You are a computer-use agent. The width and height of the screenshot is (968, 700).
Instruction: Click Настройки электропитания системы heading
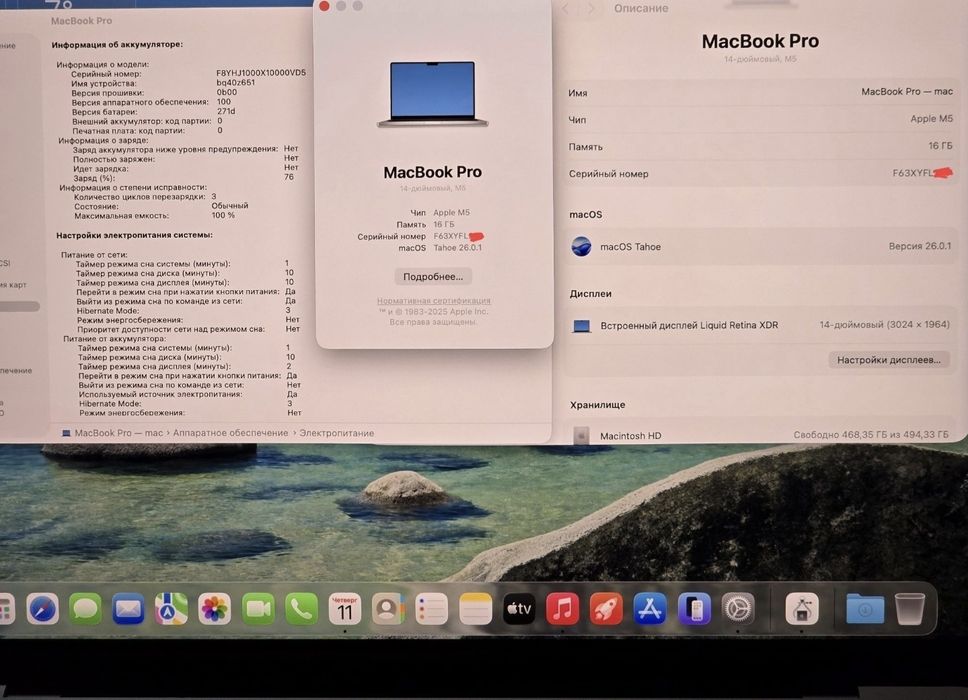(135, 235)
